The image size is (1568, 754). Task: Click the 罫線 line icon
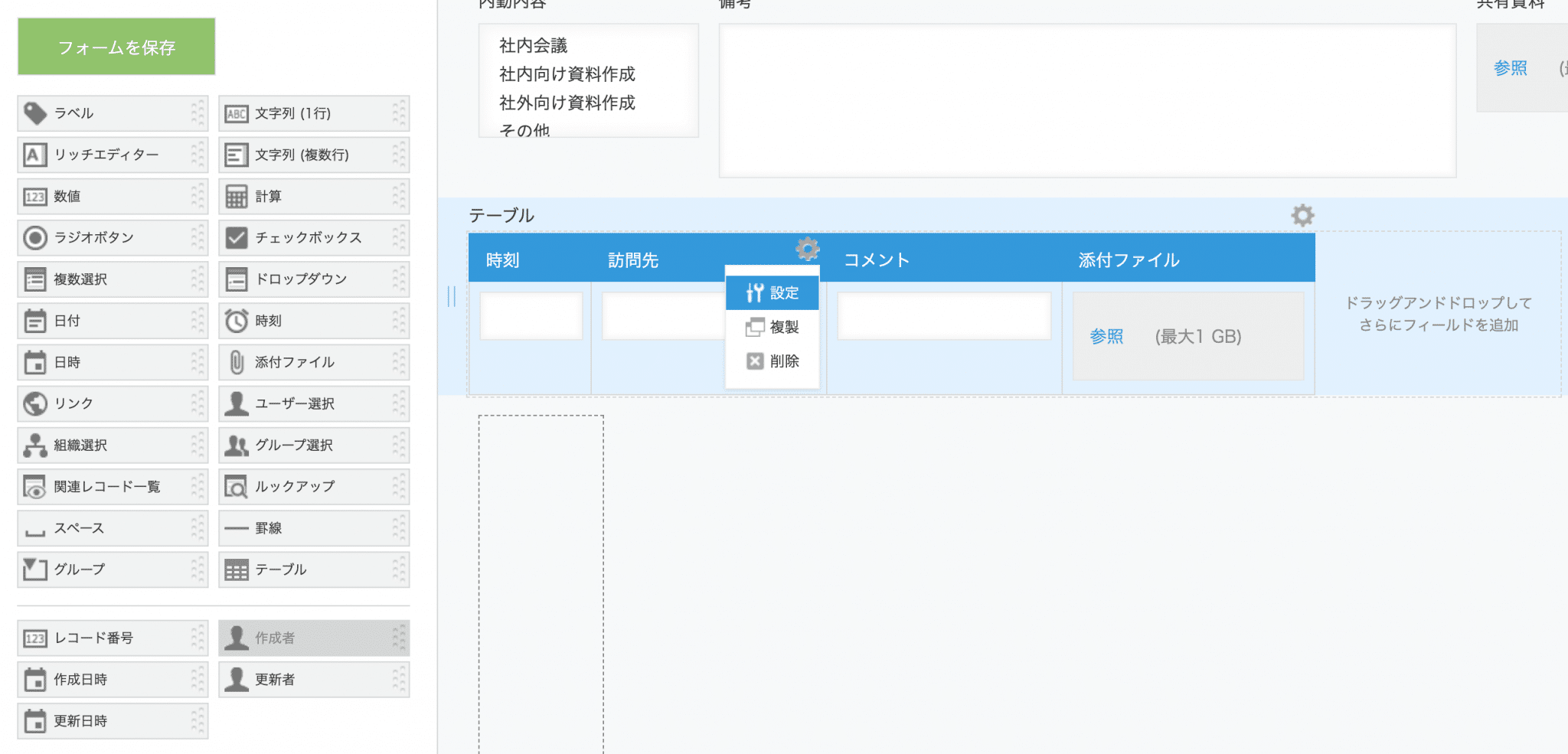click(237, 528)
